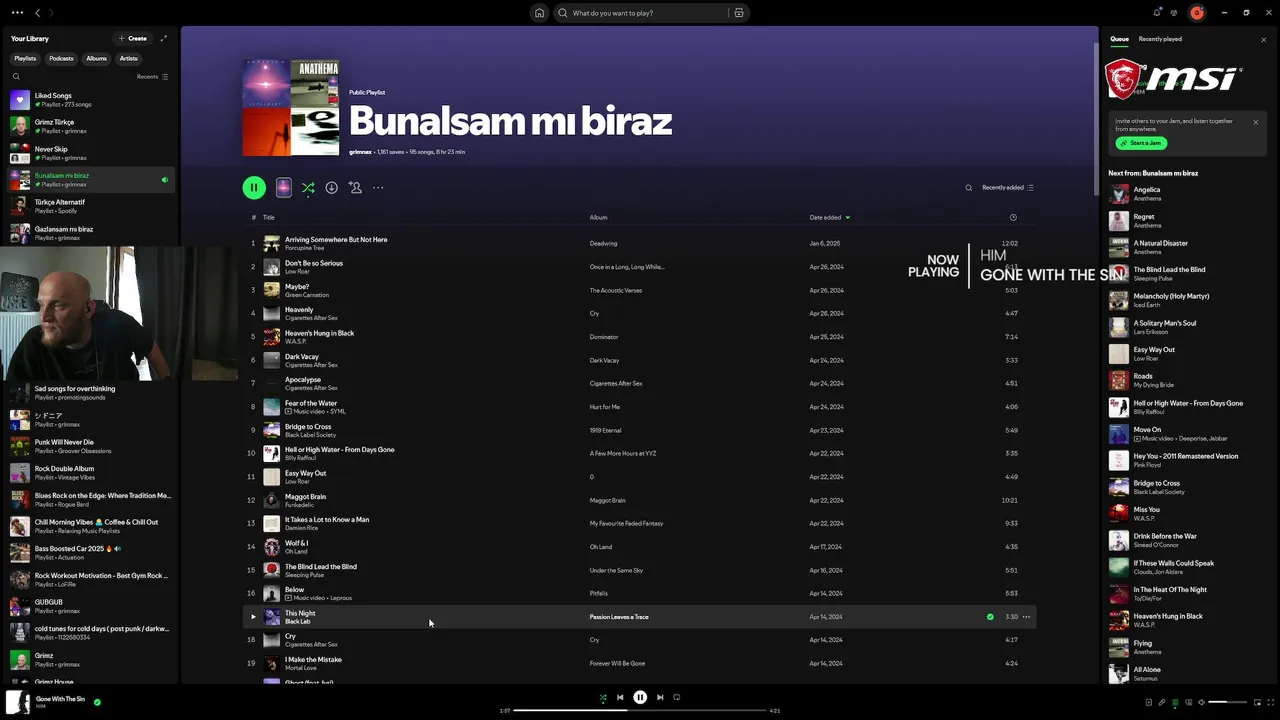This screenshot has height=720, width=1280.
Task: Open the playlist preview artwork icon
Action: click(284, 187)
